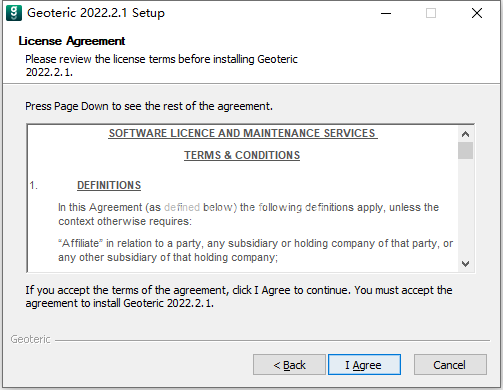Click the 'Press Page Down' instruction text
This screenshot has height=390, width=503.
point(149,106)
